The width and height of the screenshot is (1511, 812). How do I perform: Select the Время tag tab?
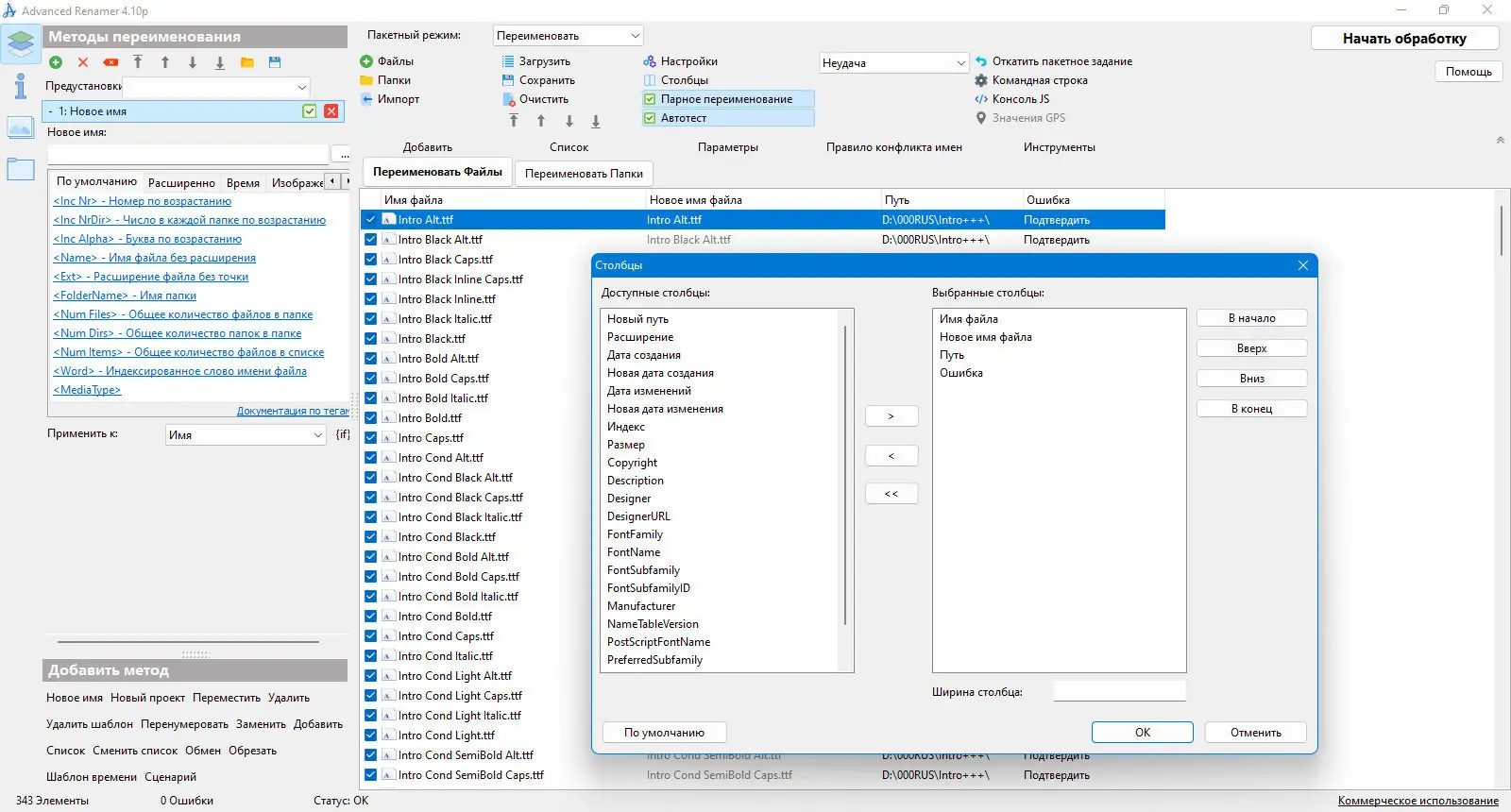click(x=243, y=183)
